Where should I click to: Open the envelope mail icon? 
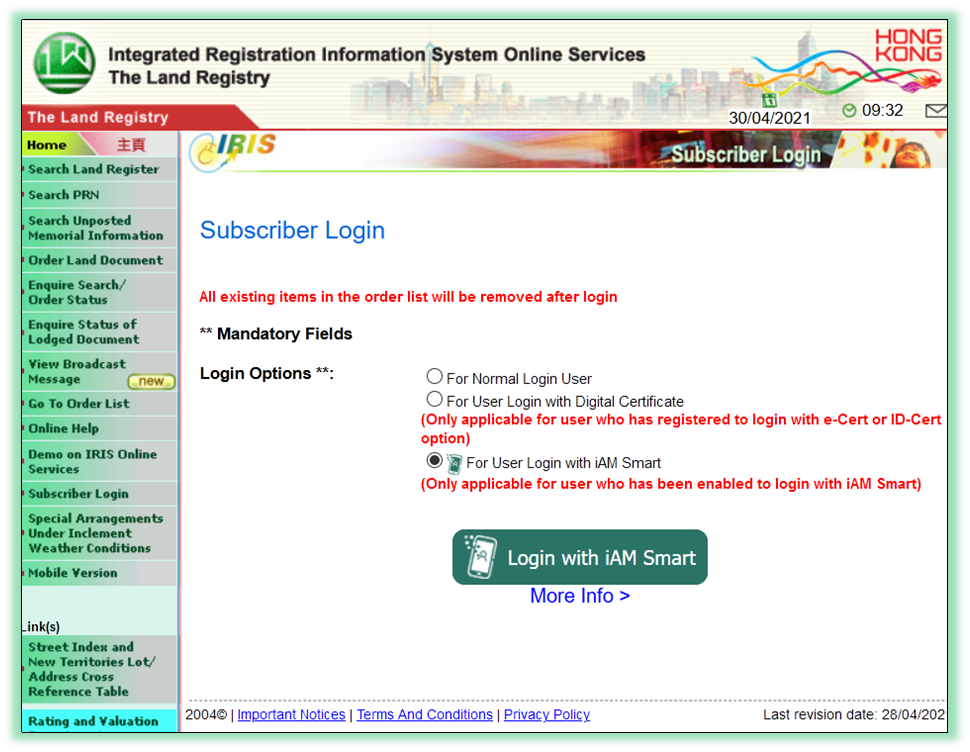pyautogui.click(x=936, y=111)
